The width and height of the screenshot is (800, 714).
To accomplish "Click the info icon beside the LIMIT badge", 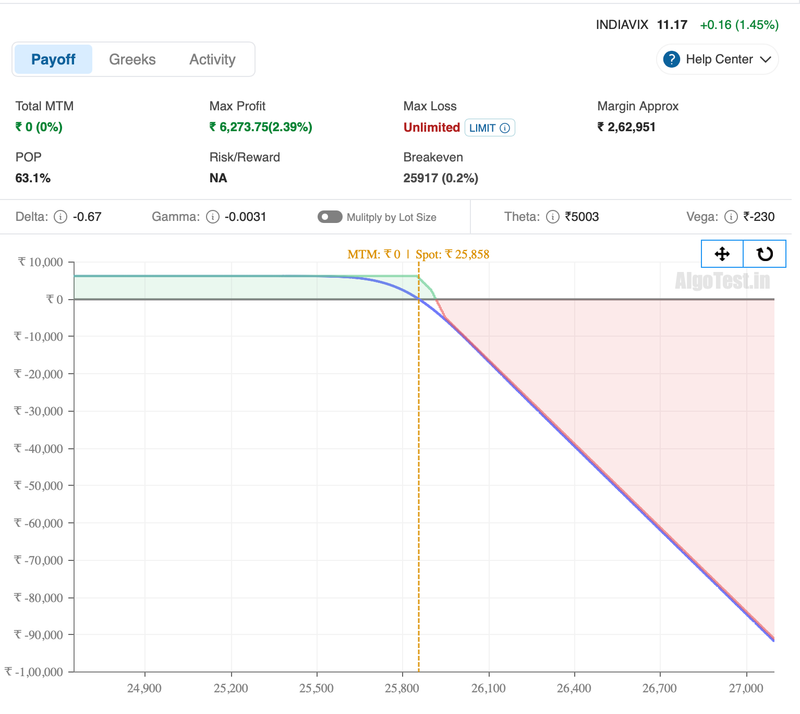I will pos(506,128).
